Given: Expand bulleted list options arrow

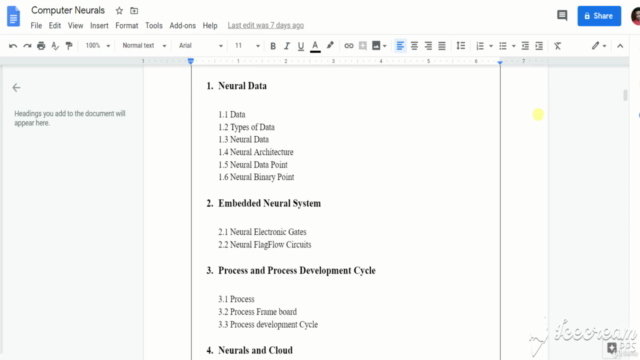Looking at the screenshot, I should point(513,46).
